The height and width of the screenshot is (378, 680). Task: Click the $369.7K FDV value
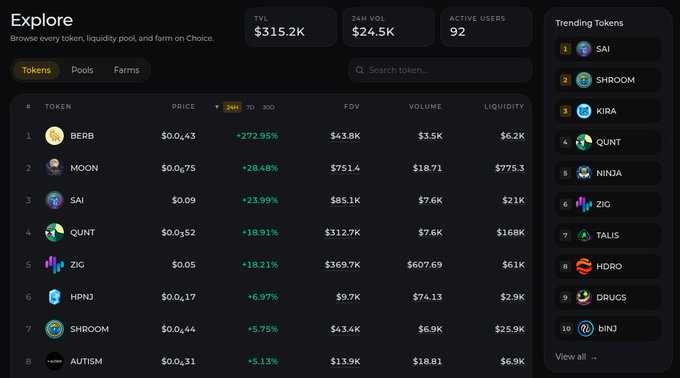pyautogui.click(x=343, y=264)
